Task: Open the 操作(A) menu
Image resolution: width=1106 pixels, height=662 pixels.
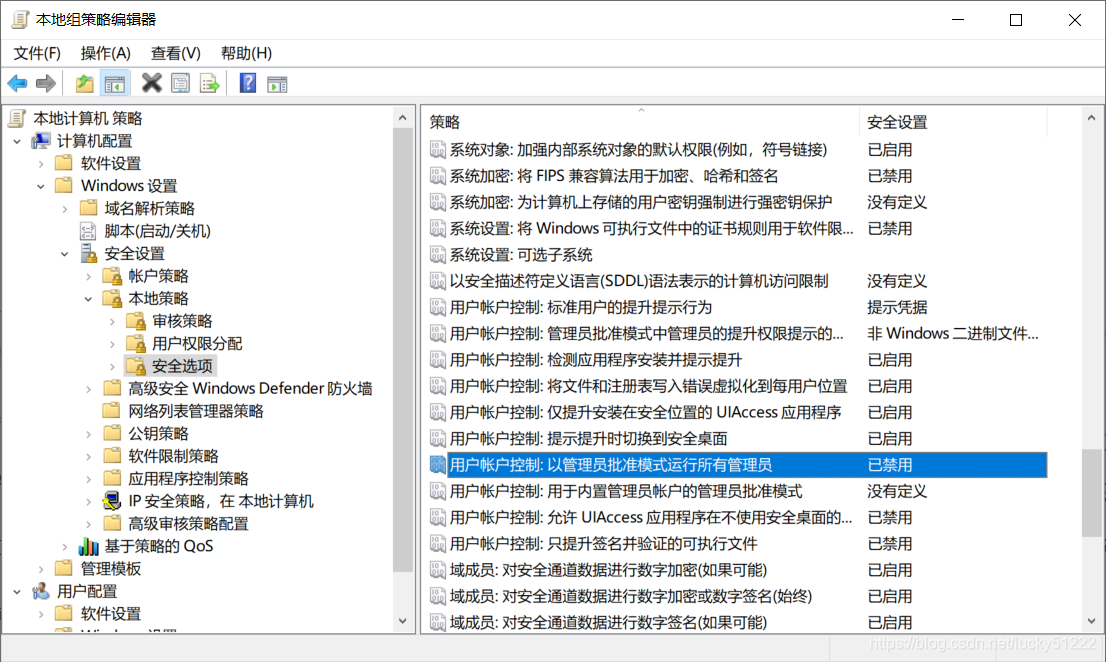Action: tap(106, 53)
